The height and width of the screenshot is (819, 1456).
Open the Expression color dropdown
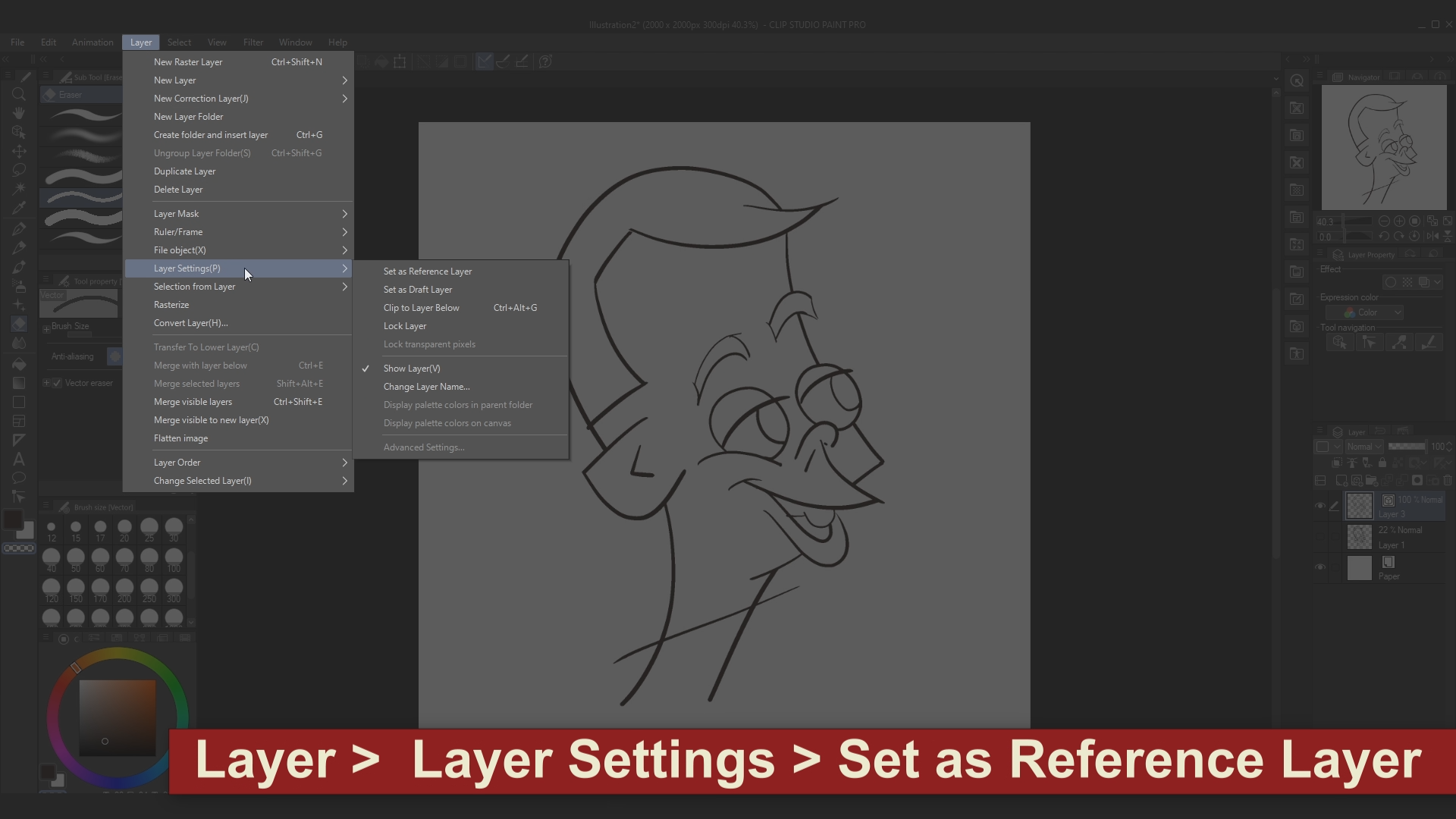click(x=1365, y=312)
